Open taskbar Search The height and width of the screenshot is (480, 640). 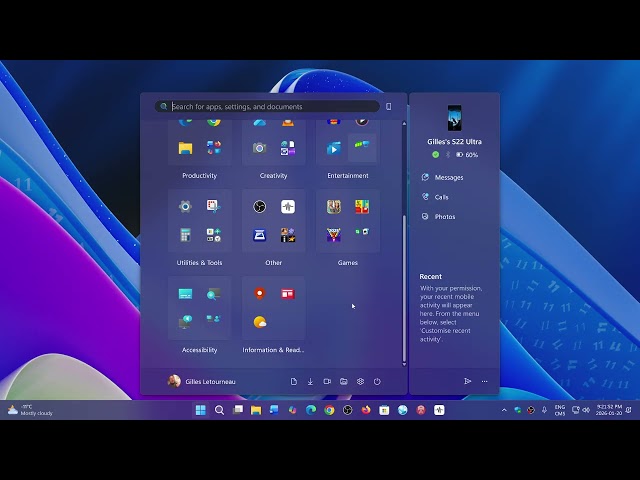click(219, 410)
